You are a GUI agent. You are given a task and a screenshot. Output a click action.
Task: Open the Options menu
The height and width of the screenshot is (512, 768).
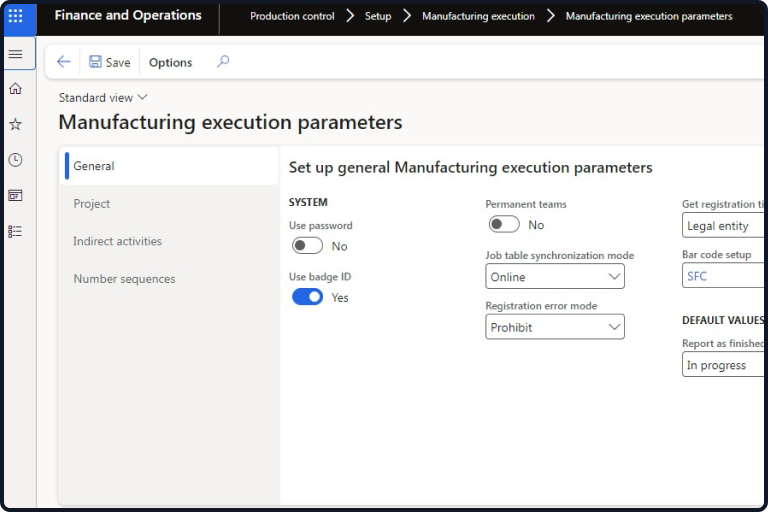coord(170,62)
